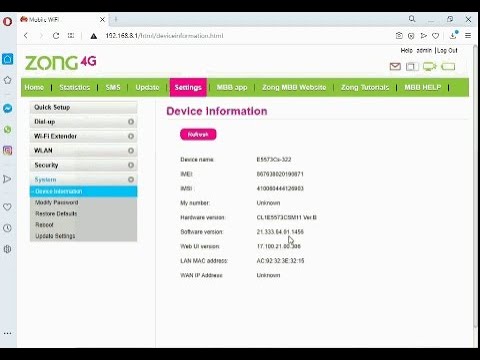Click the LAN MAC address value

280,261
